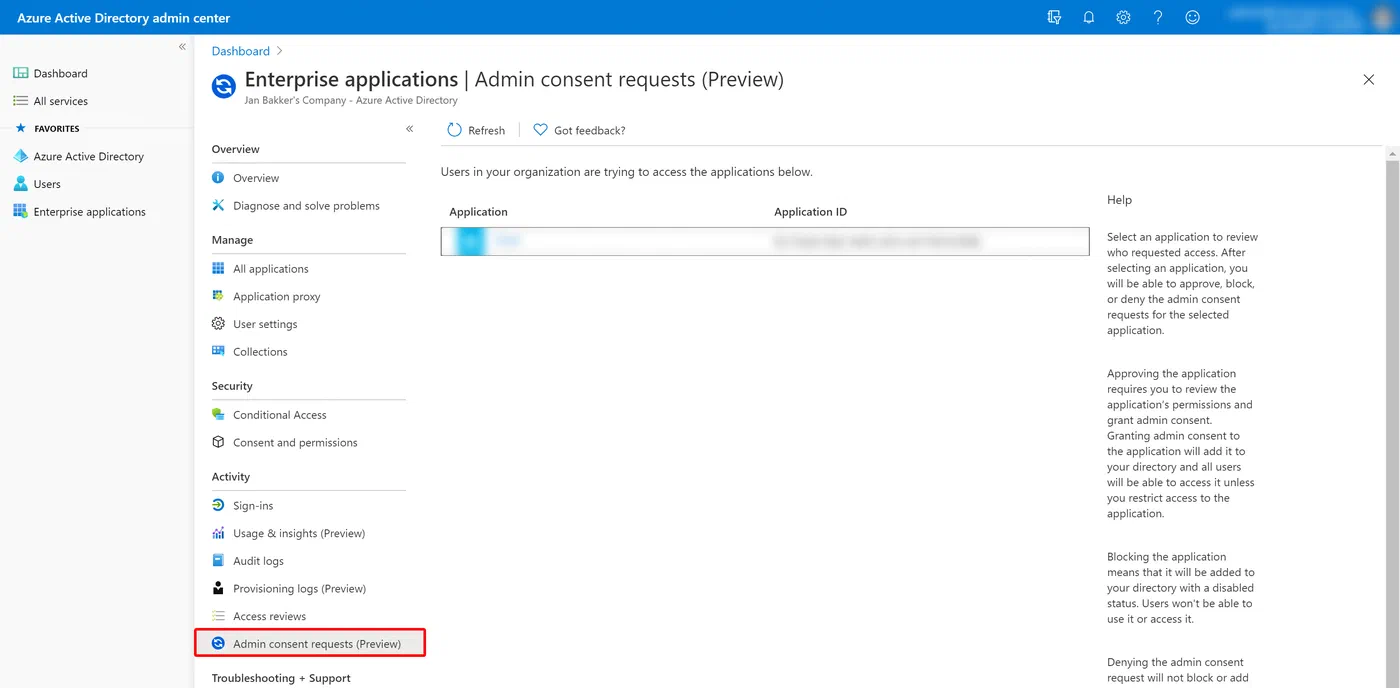Open Dashboard in the left menu
This screenshot has height=688, width=1400.
(x=60, y=73)
